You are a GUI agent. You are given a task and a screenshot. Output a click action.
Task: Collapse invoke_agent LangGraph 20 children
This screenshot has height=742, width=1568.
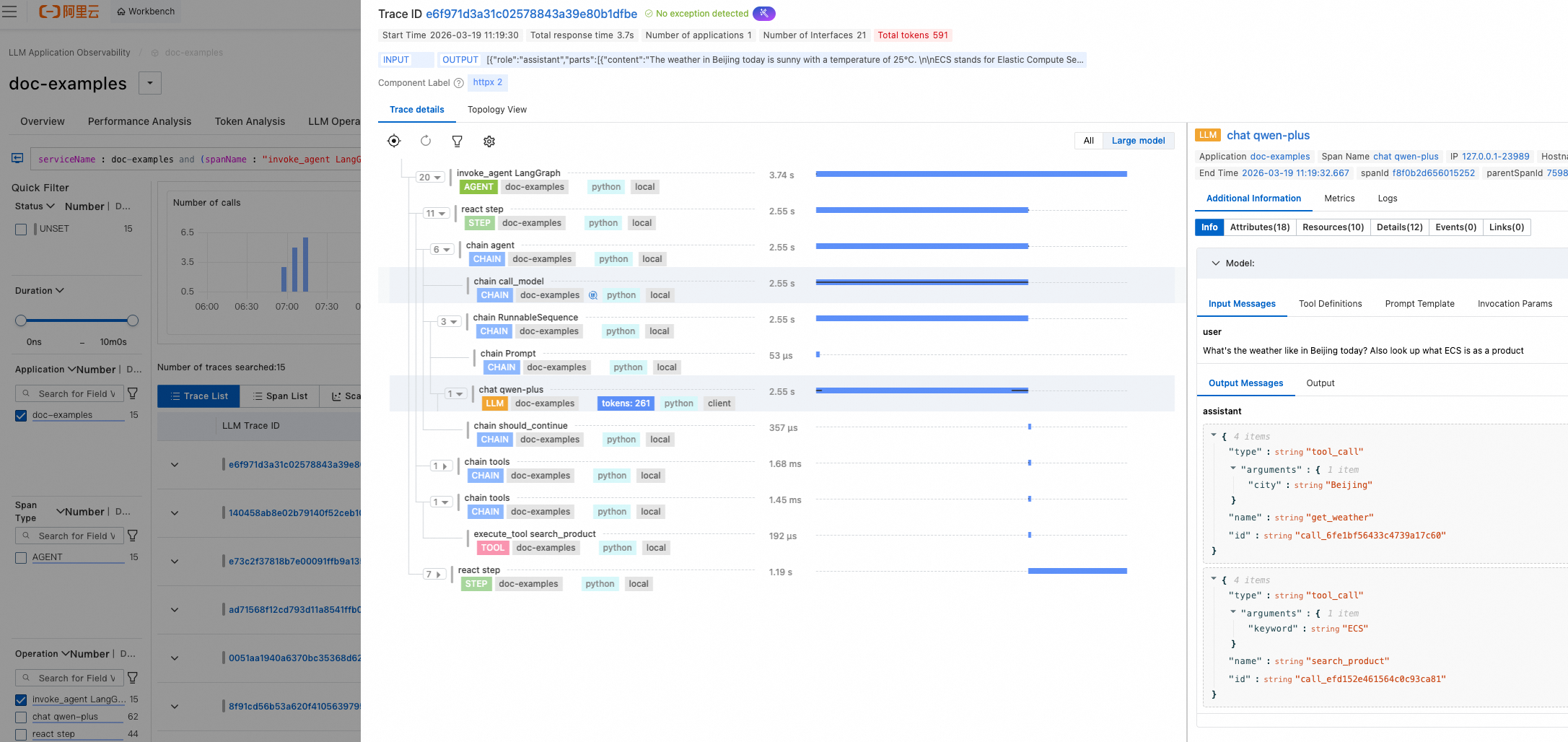[x=430, y=178]
